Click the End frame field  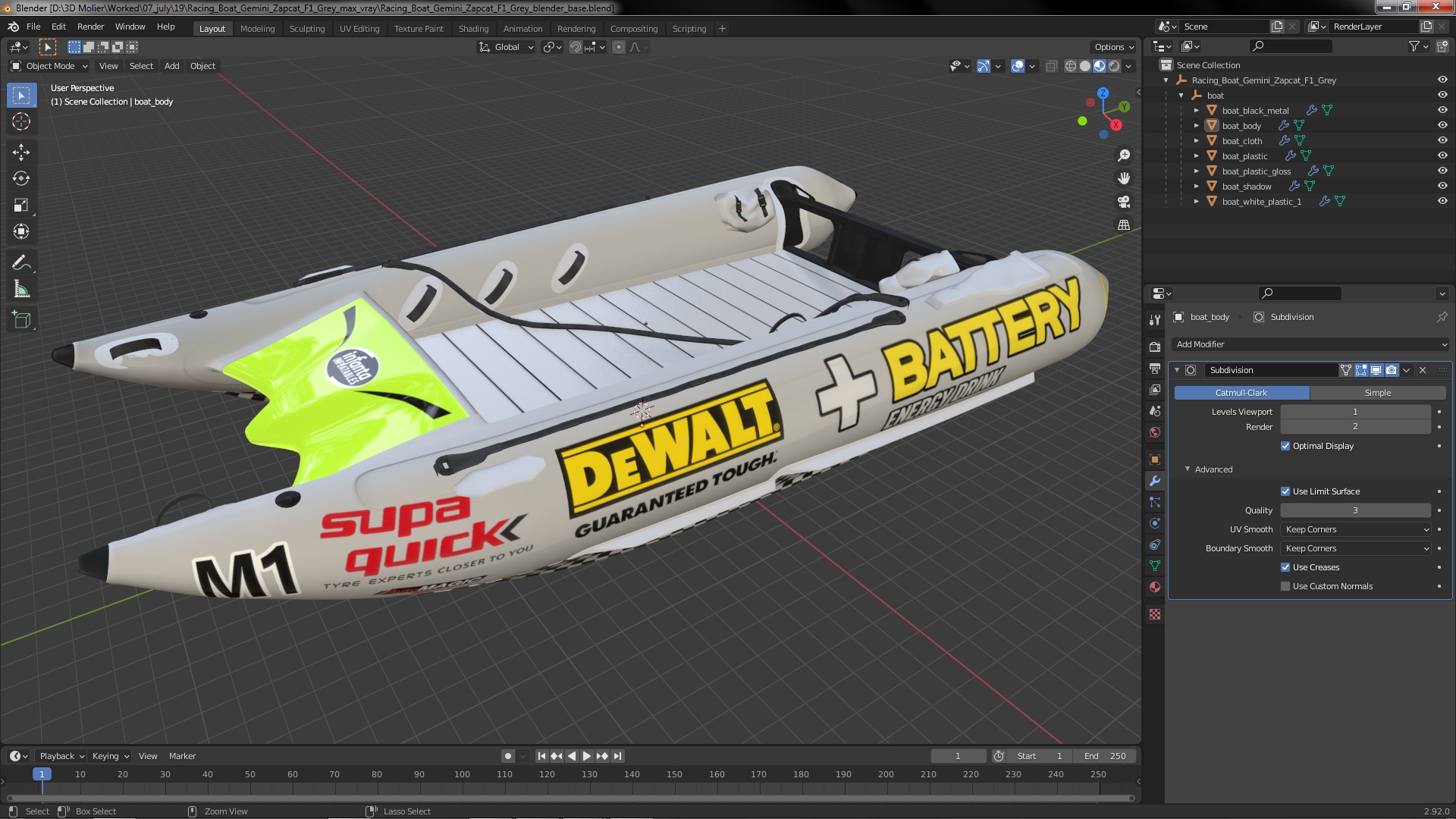1105,756
